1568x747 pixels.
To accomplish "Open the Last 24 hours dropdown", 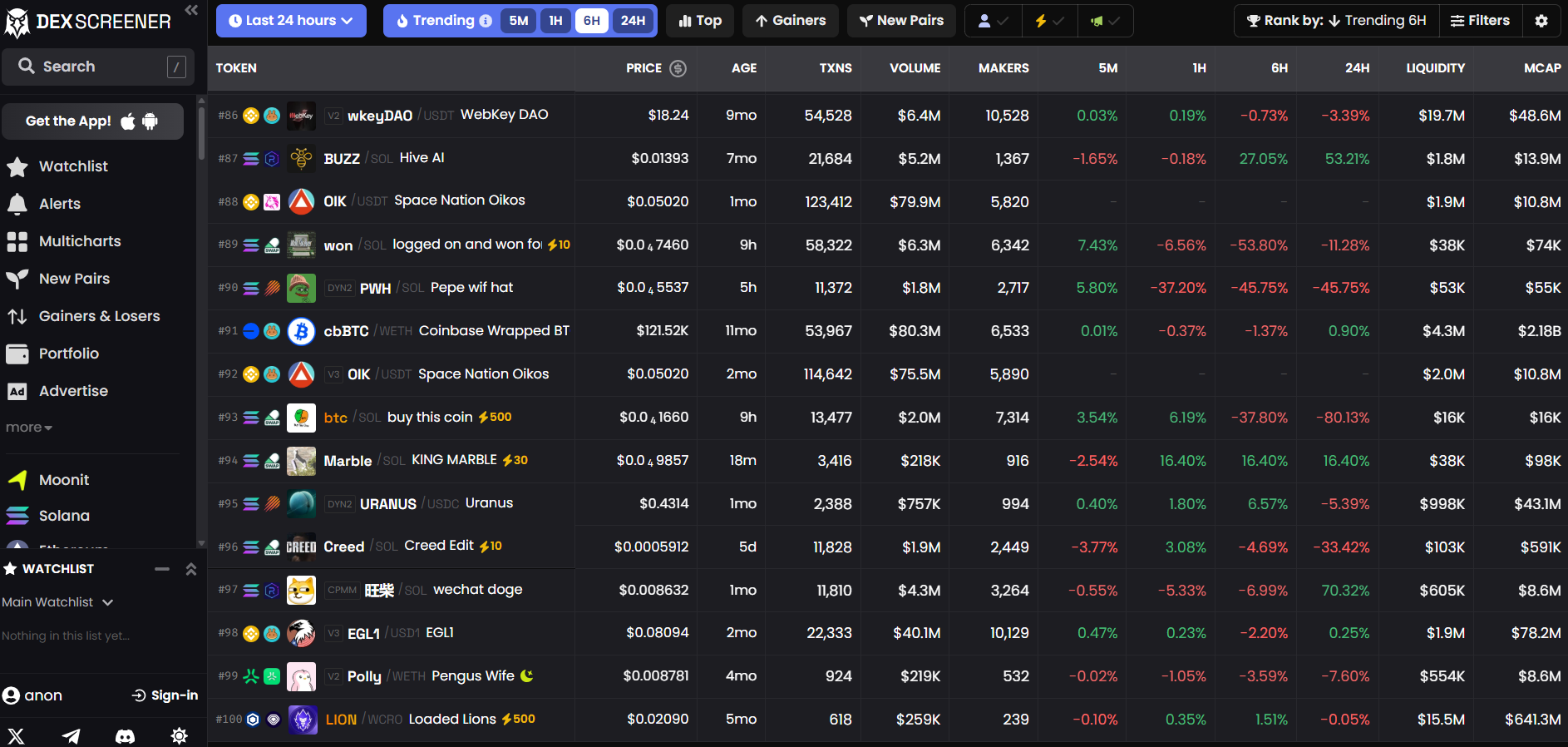I will tap(291, 21).
